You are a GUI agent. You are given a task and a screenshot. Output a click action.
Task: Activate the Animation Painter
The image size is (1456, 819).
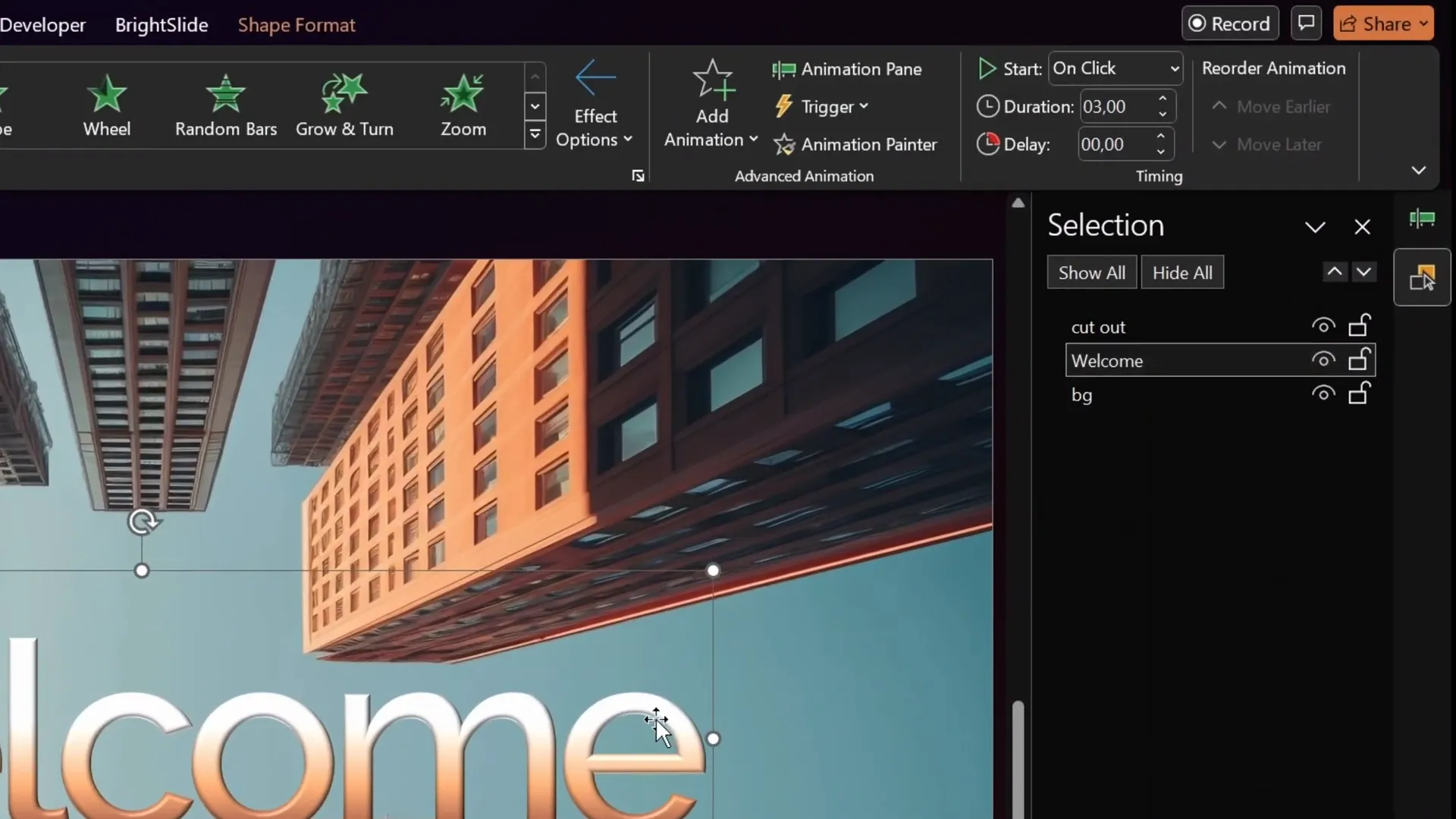[x=855, y=144]
